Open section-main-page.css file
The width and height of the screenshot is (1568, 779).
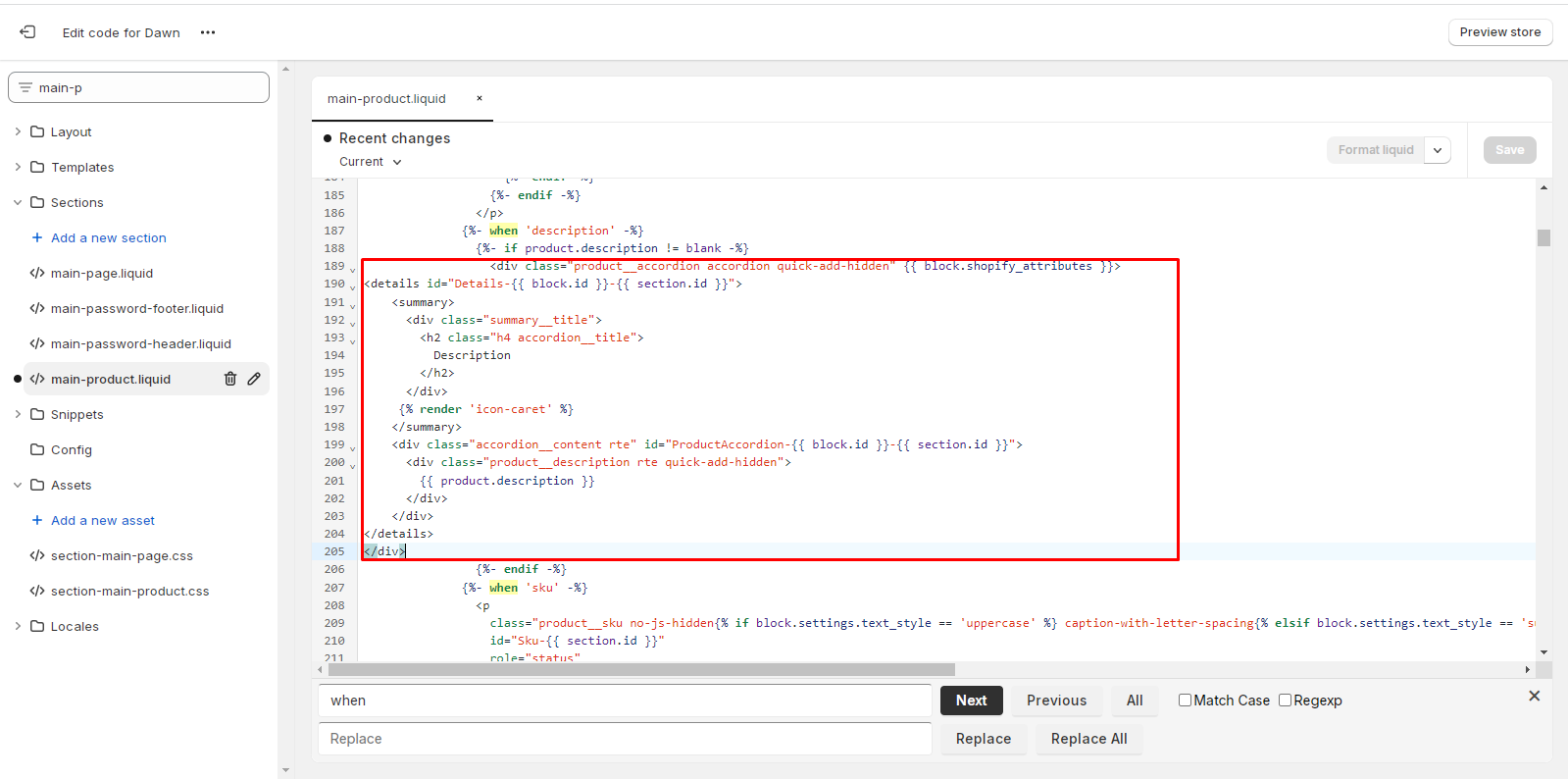(122, 555)
